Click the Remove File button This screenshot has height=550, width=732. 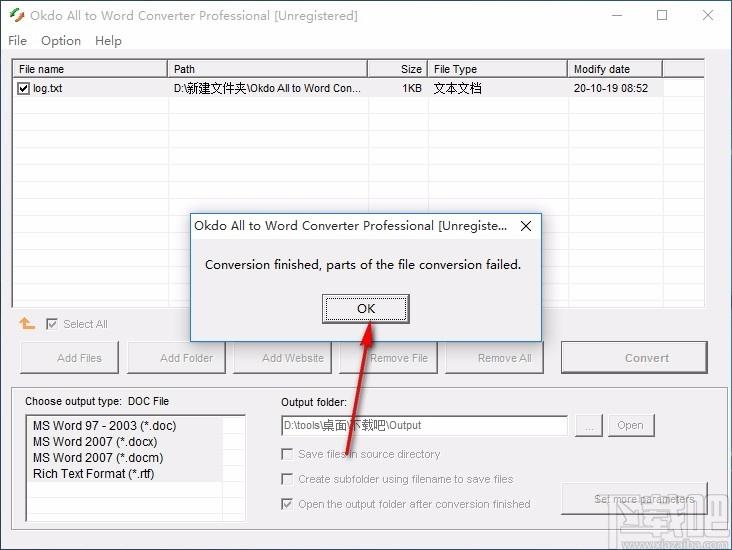click(388, 358)
